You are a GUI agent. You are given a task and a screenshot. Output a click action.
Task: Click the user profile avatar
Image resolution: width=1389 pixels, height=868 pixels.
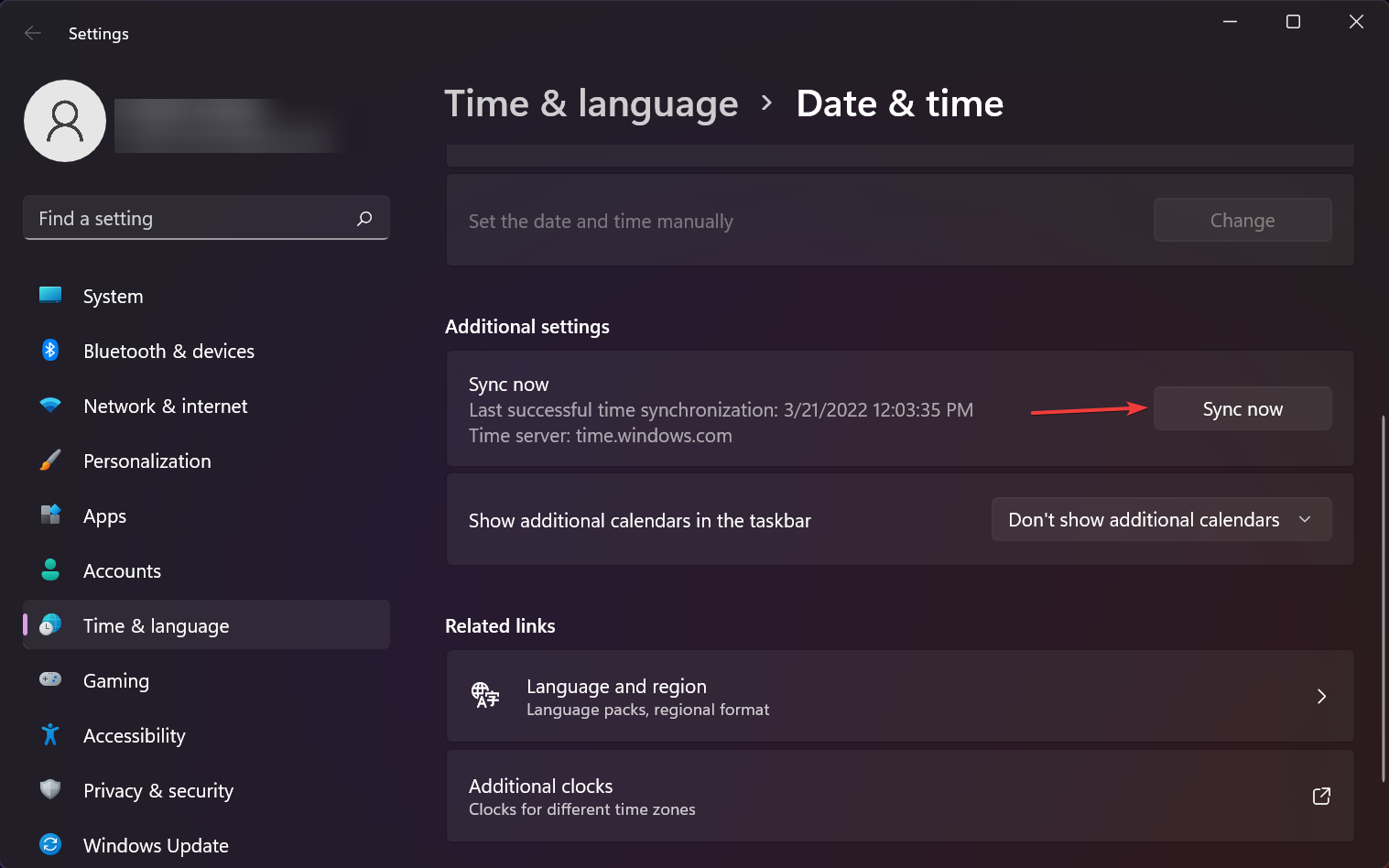point(64,120)
